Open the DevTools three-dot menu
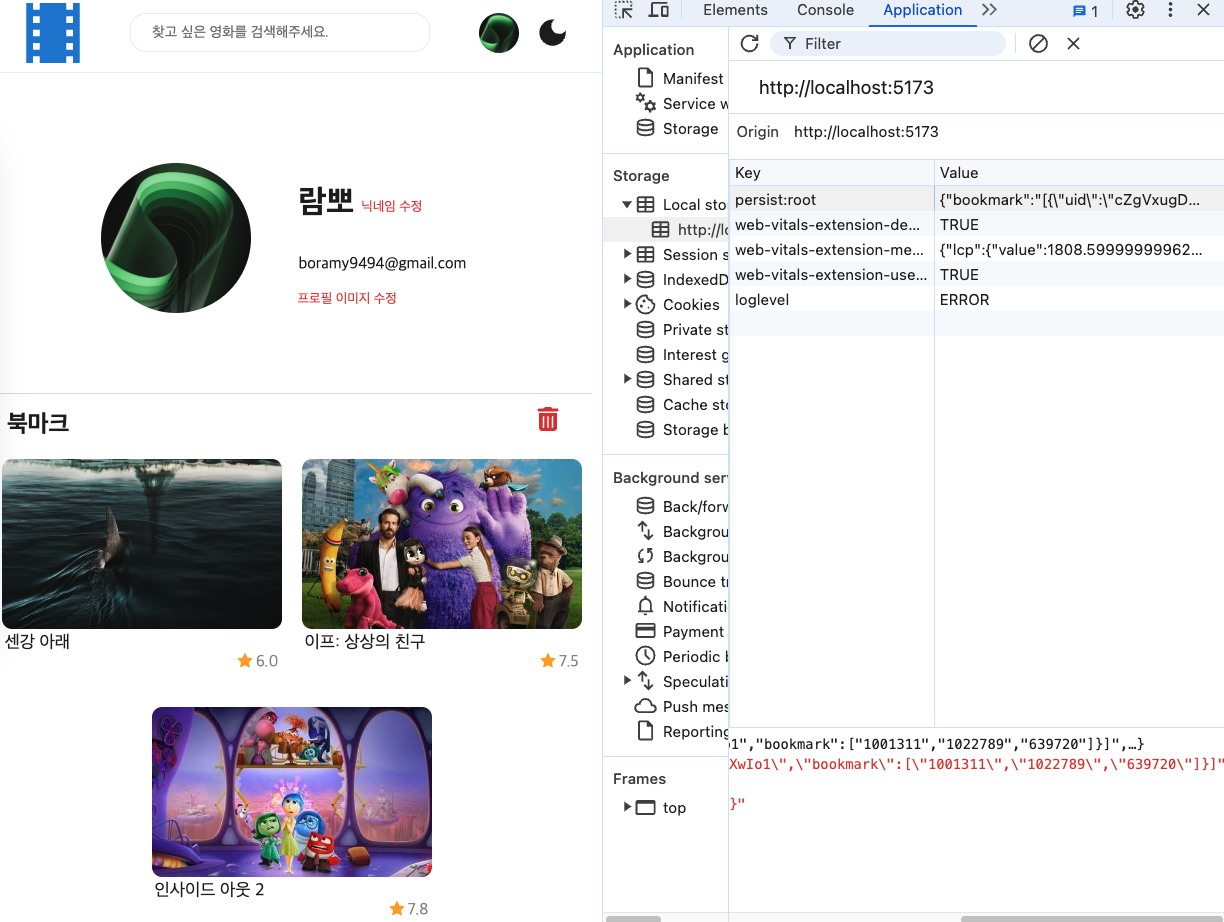The height and width of the screenshot is (922, 1224). pyautogui.click(x=1170, y=10)
